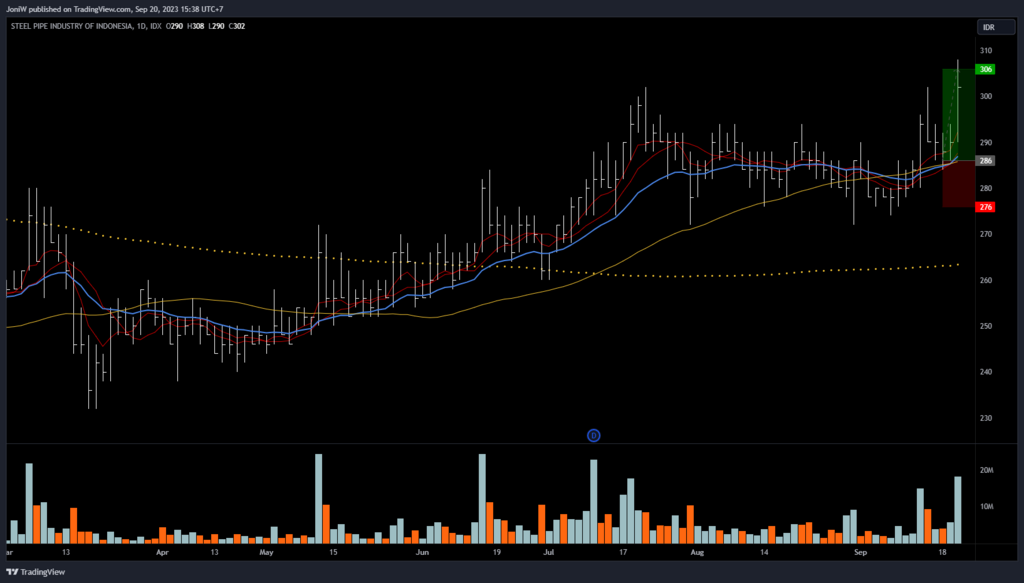Viewport: 1024px width, 583px height.
Task: Click the 230 level on price axis
Action: tap(986, 419)
